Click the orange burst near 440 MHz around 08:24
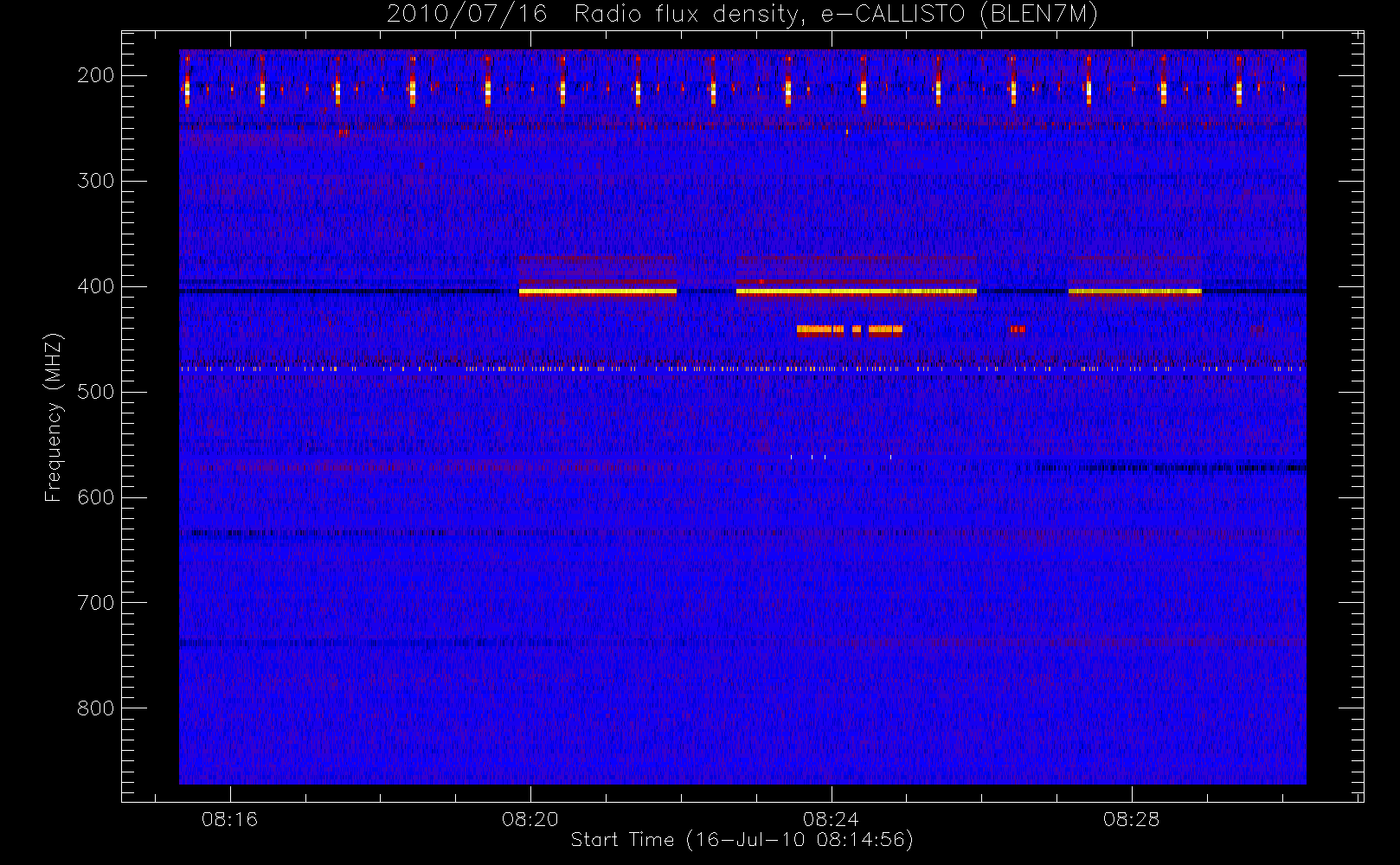 pyautogui.click(x=850, y=330)
